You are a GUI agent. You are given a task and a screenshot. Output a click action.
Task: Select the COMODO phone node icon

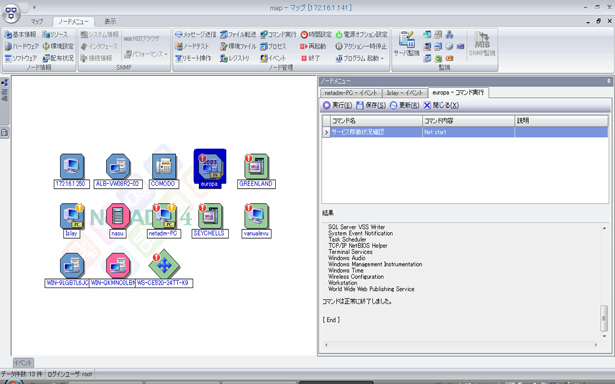click(x=164, y=166)
